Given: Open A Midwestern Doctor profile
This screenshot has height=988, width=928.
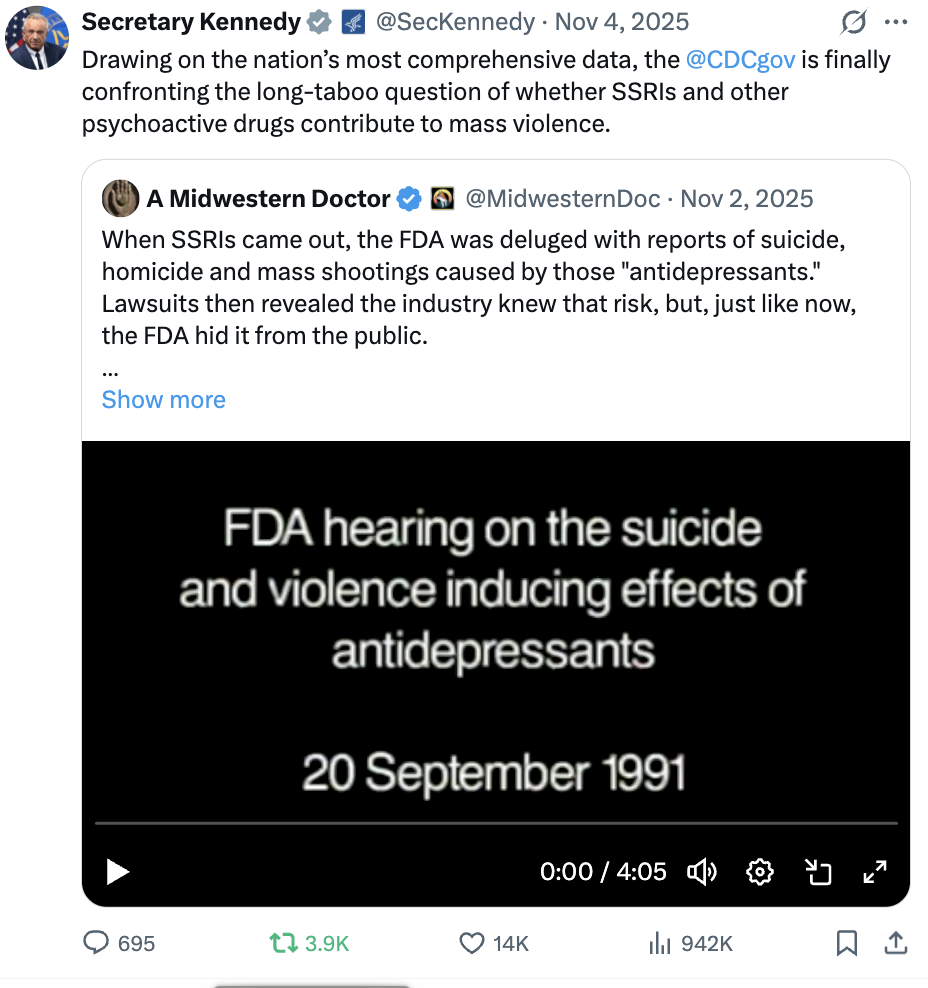Looking at the screenshot, I should (268, 198).
